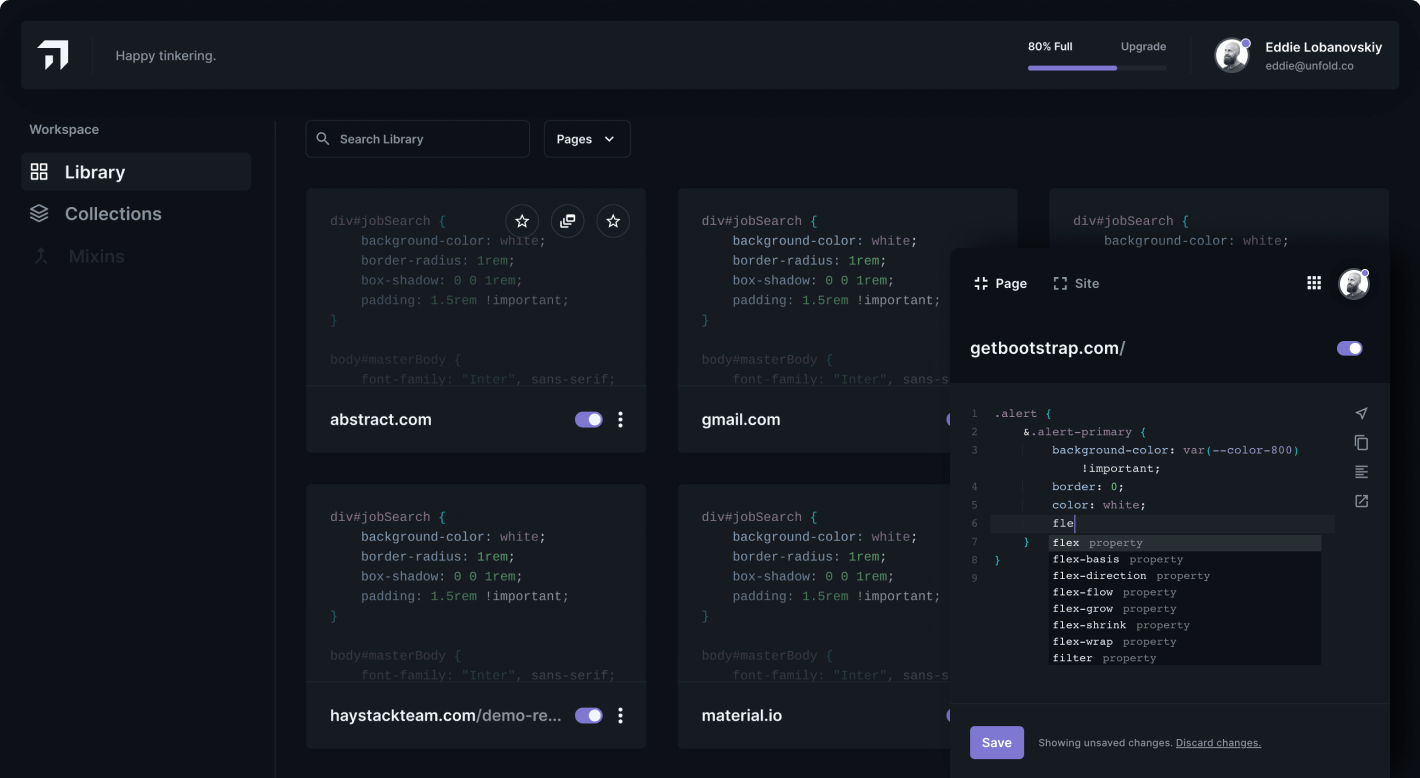Click the apps grid icon in the popup header
This screenshot has height=778, width=1420.
click(x=1313, y=283)
